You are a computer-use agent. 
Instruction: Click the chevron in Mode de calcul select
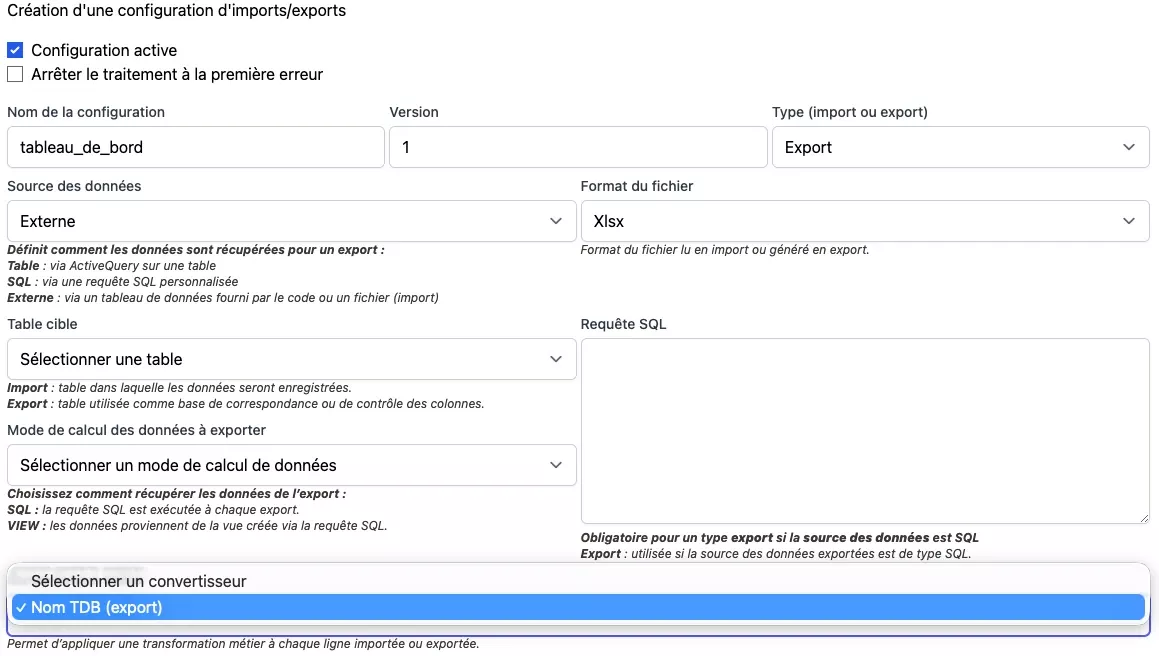point(556,465)
